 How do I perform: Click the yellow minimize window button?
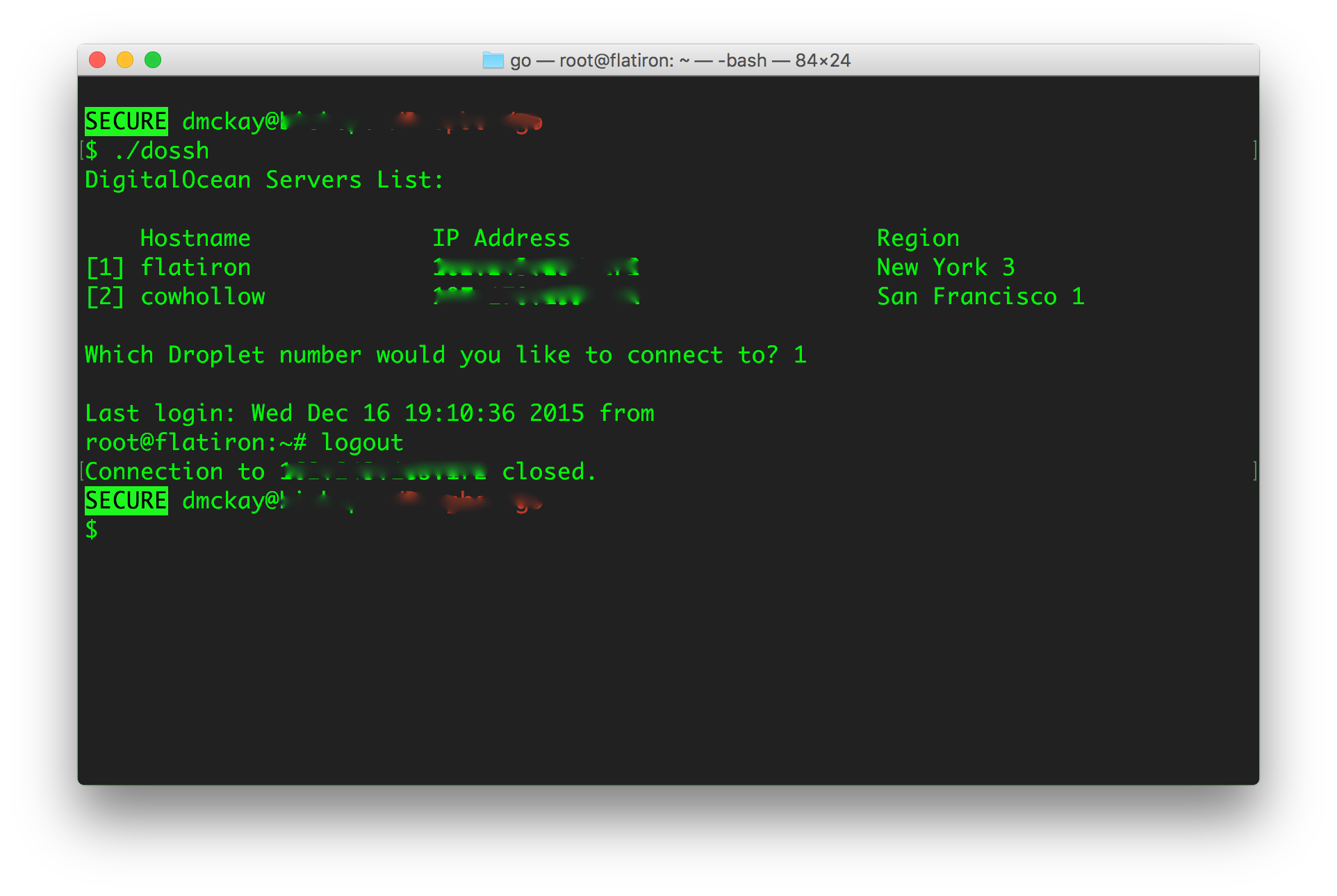point(125,60)
